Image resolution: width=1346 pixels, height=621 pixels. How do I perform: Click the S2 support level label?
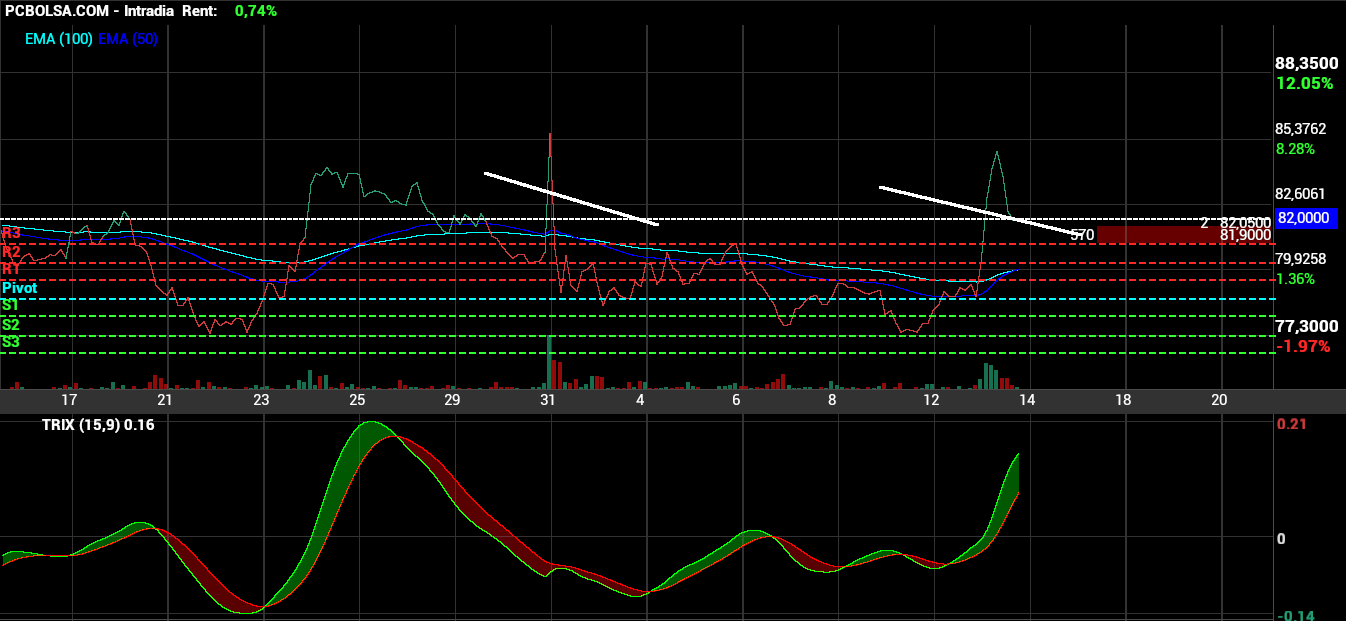(x=10, y=325)
